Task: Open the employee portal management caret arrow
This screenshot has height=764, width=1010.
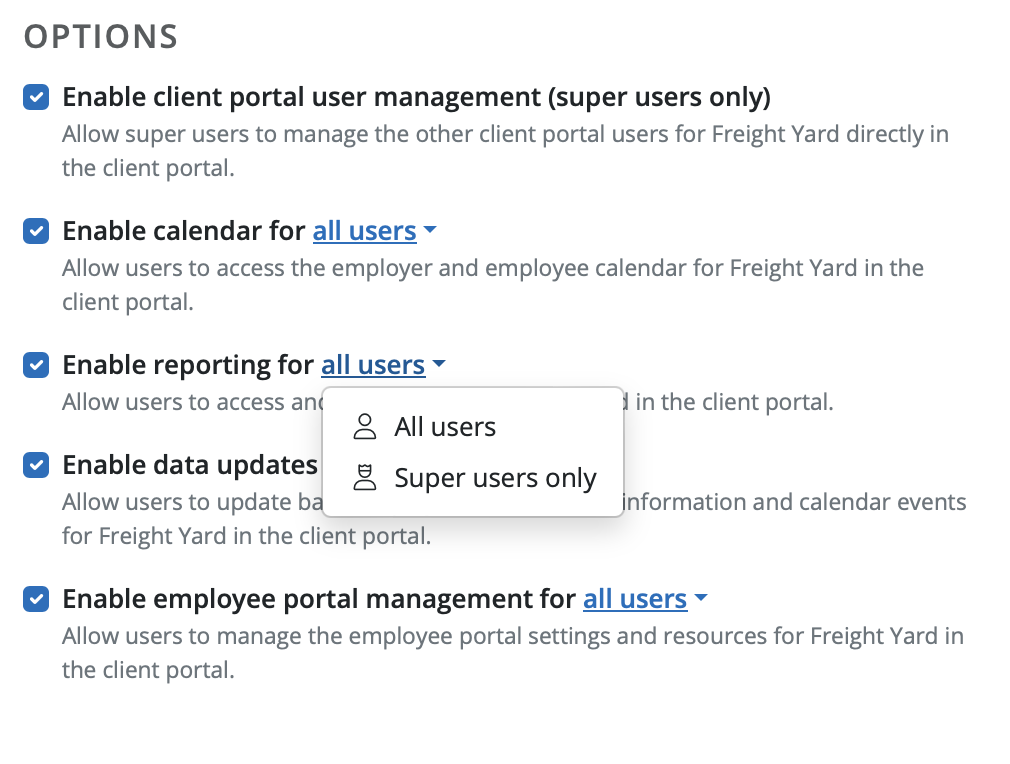Action: click(x=700, y=599)
